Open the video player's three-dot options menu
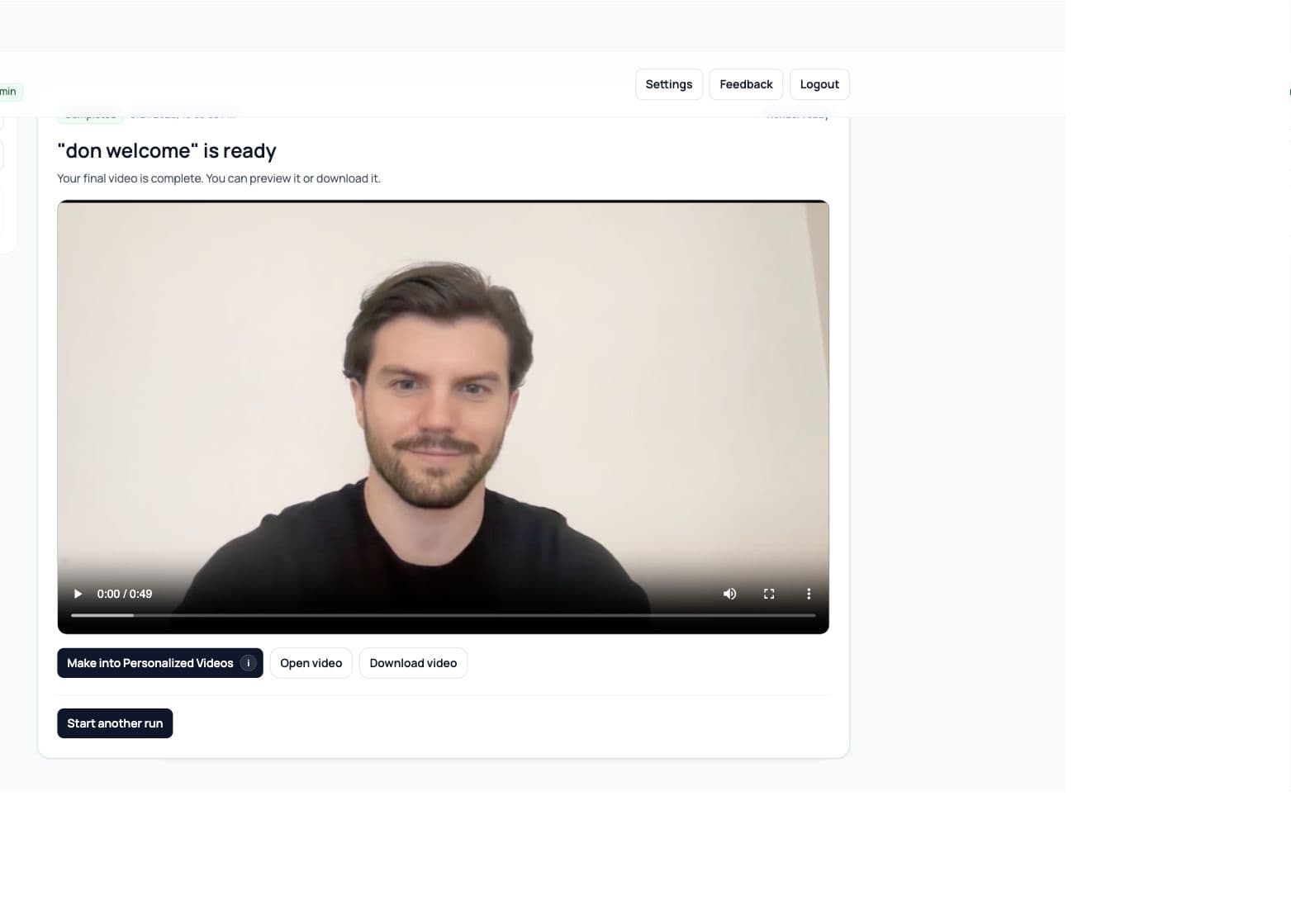Viewport: 1291px width, 924px height. tap(809, 594)
